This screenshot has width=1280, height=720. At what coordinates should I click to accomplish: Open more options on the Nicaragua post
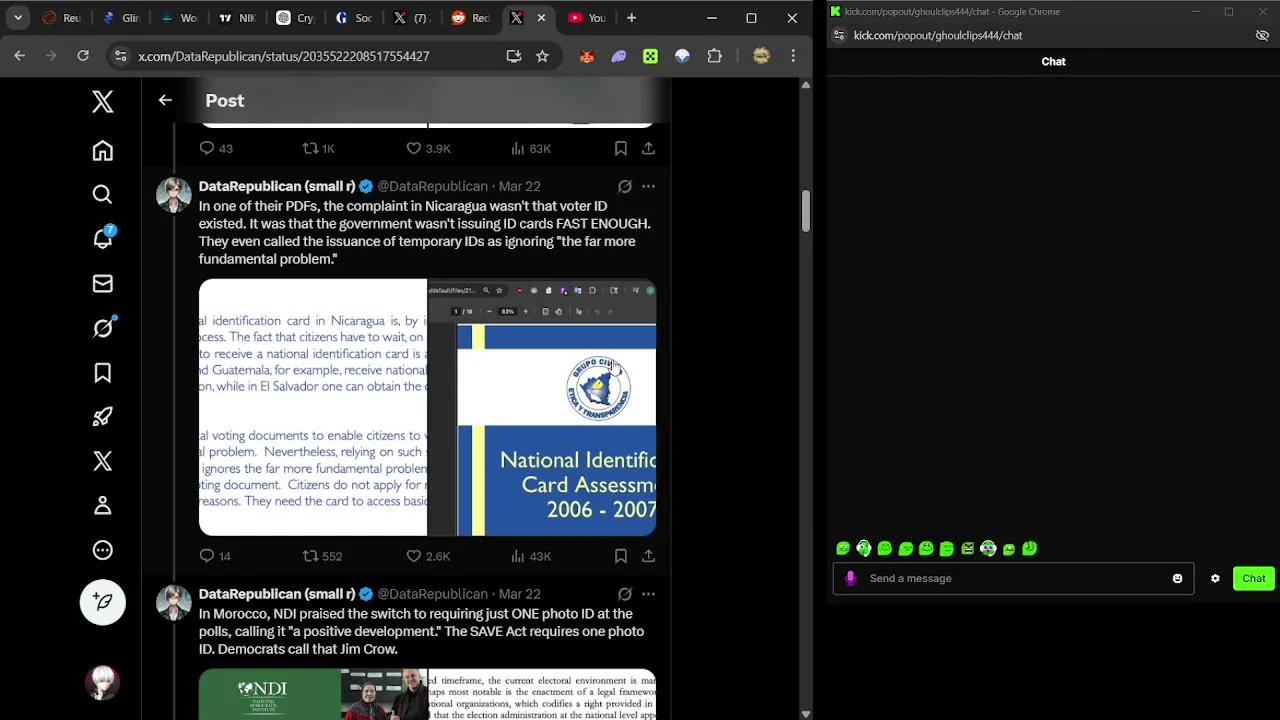click(x=648, y=186)
